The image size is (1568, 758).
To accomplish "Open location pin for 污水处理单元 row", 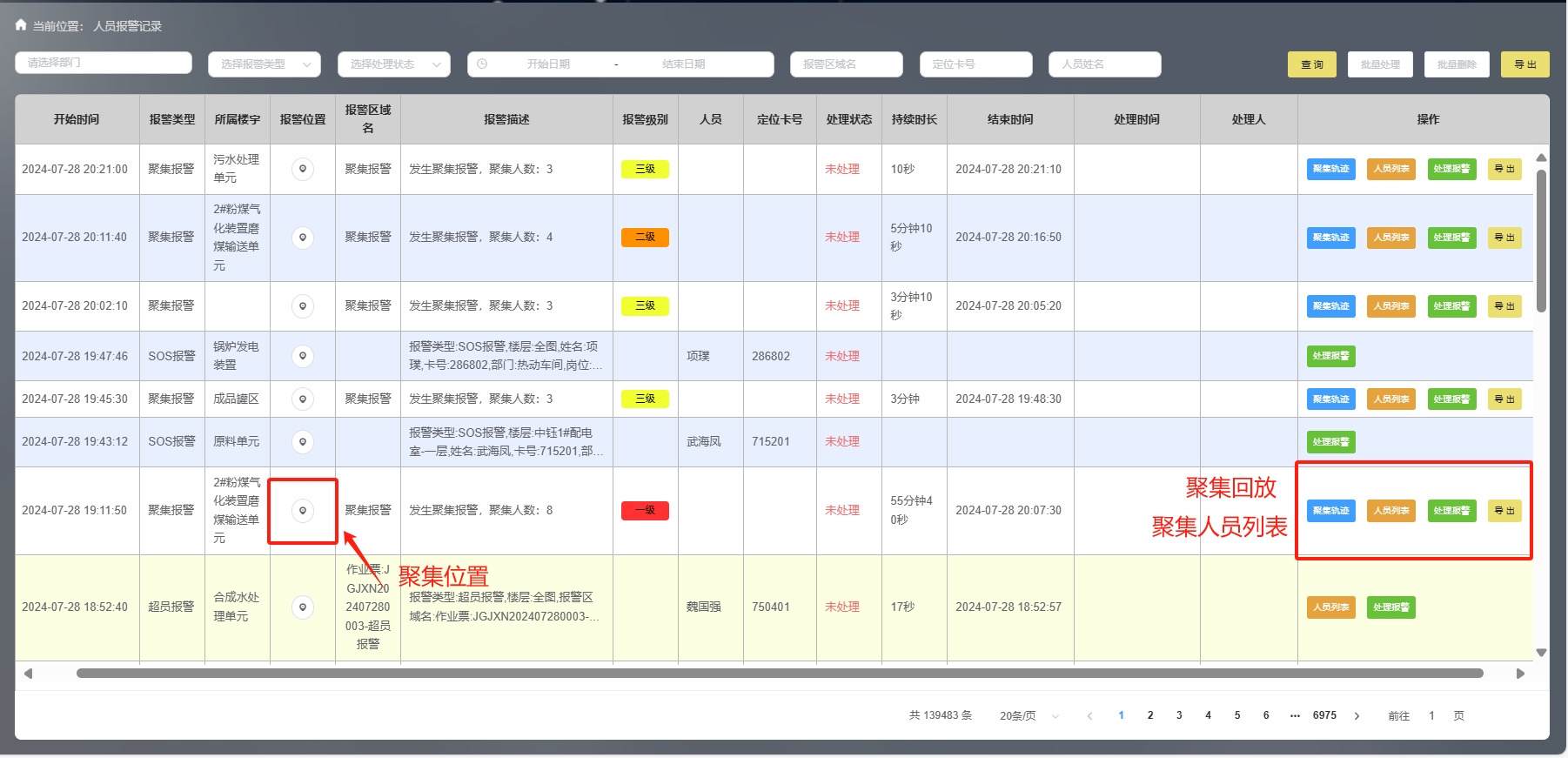I will (x=302, y=169).
